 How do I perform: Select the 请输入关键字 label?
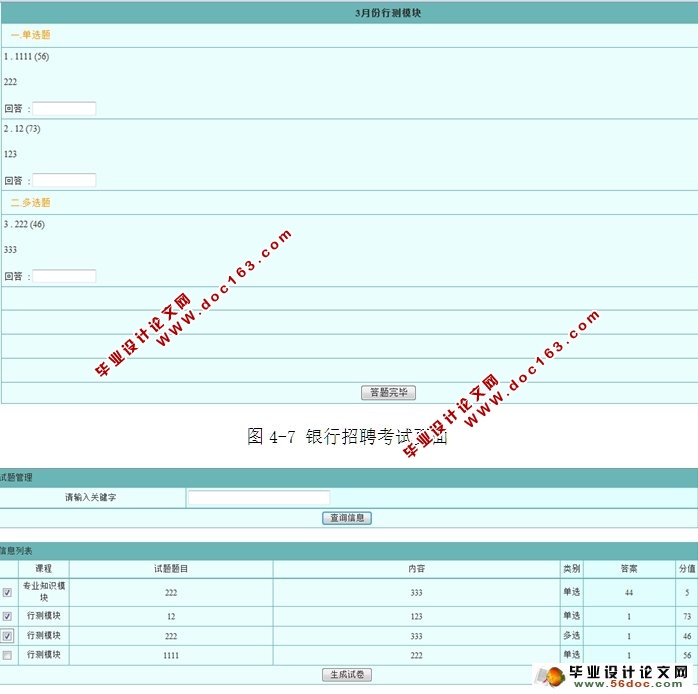90,497
